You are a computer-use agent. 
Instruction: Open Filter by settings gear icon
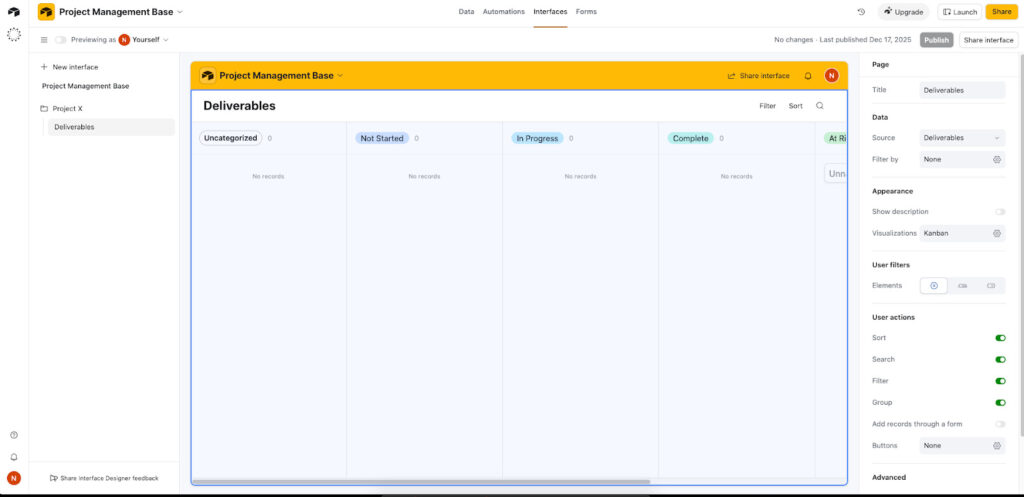coord(997,159)
